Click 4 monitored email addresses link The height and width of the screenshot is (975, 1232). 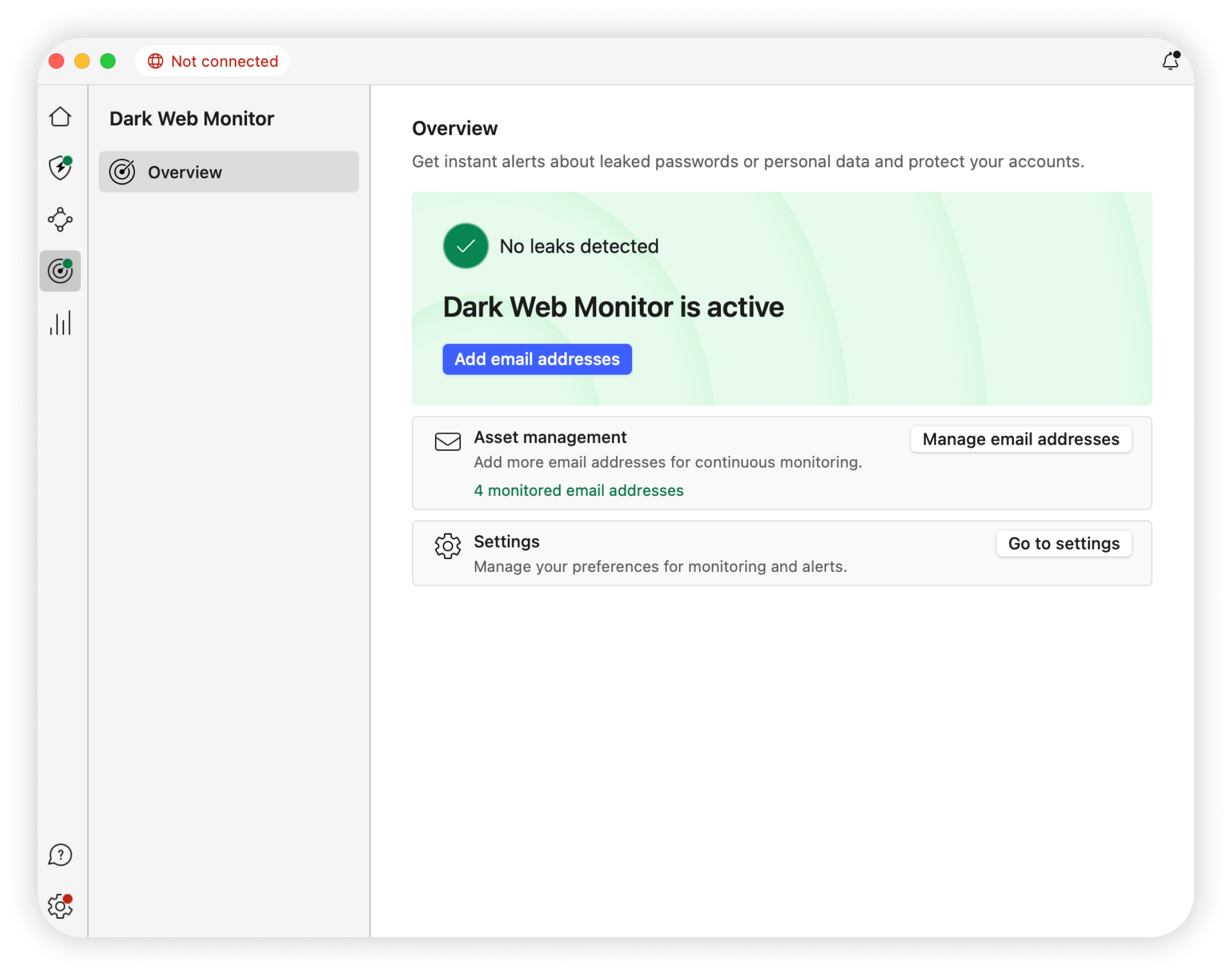click(578, 490)
